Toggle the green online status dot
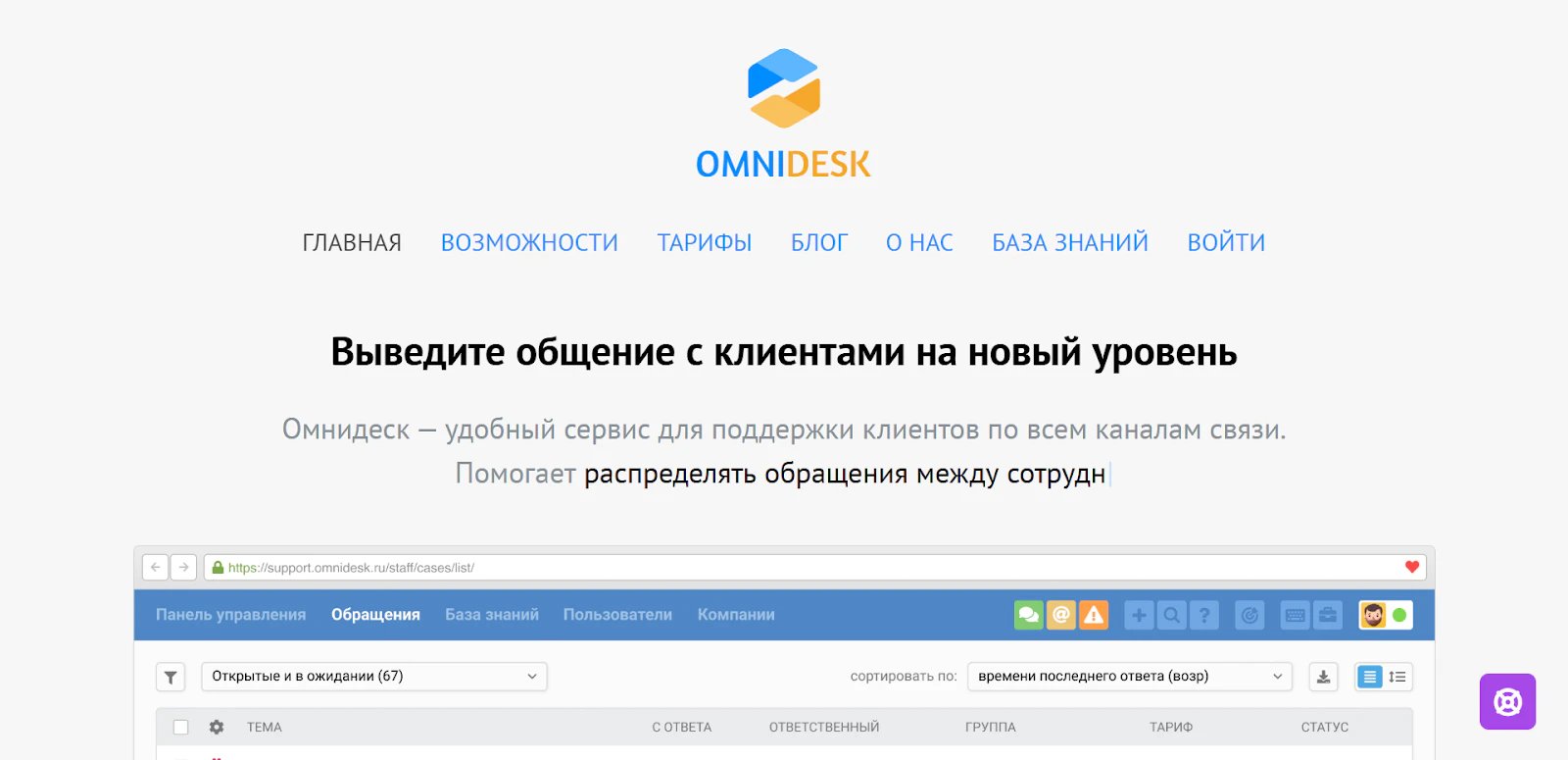1568x760 pixels. [1399, 615]
